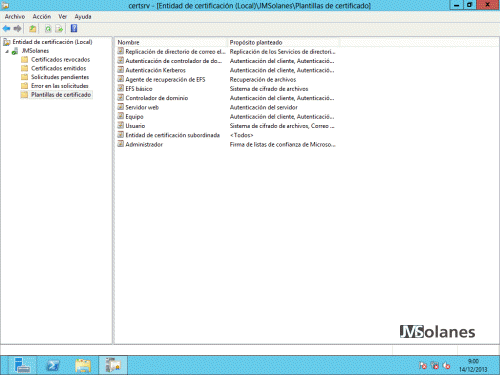Open Solicitudes pendientes folder

pyautogui.click(x=60, y=77)
